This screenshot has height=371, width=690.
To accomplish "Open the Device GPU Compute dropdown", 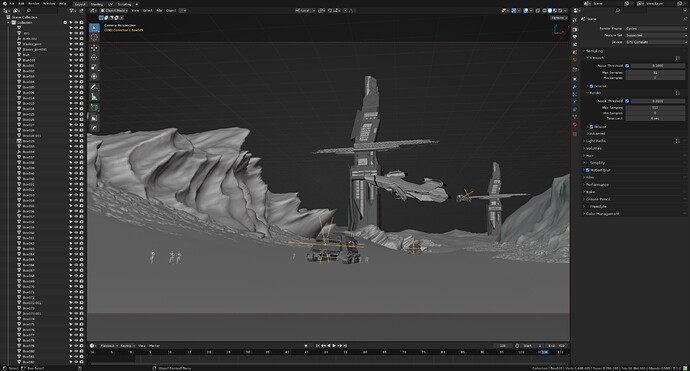I will (x=655, y=42).
